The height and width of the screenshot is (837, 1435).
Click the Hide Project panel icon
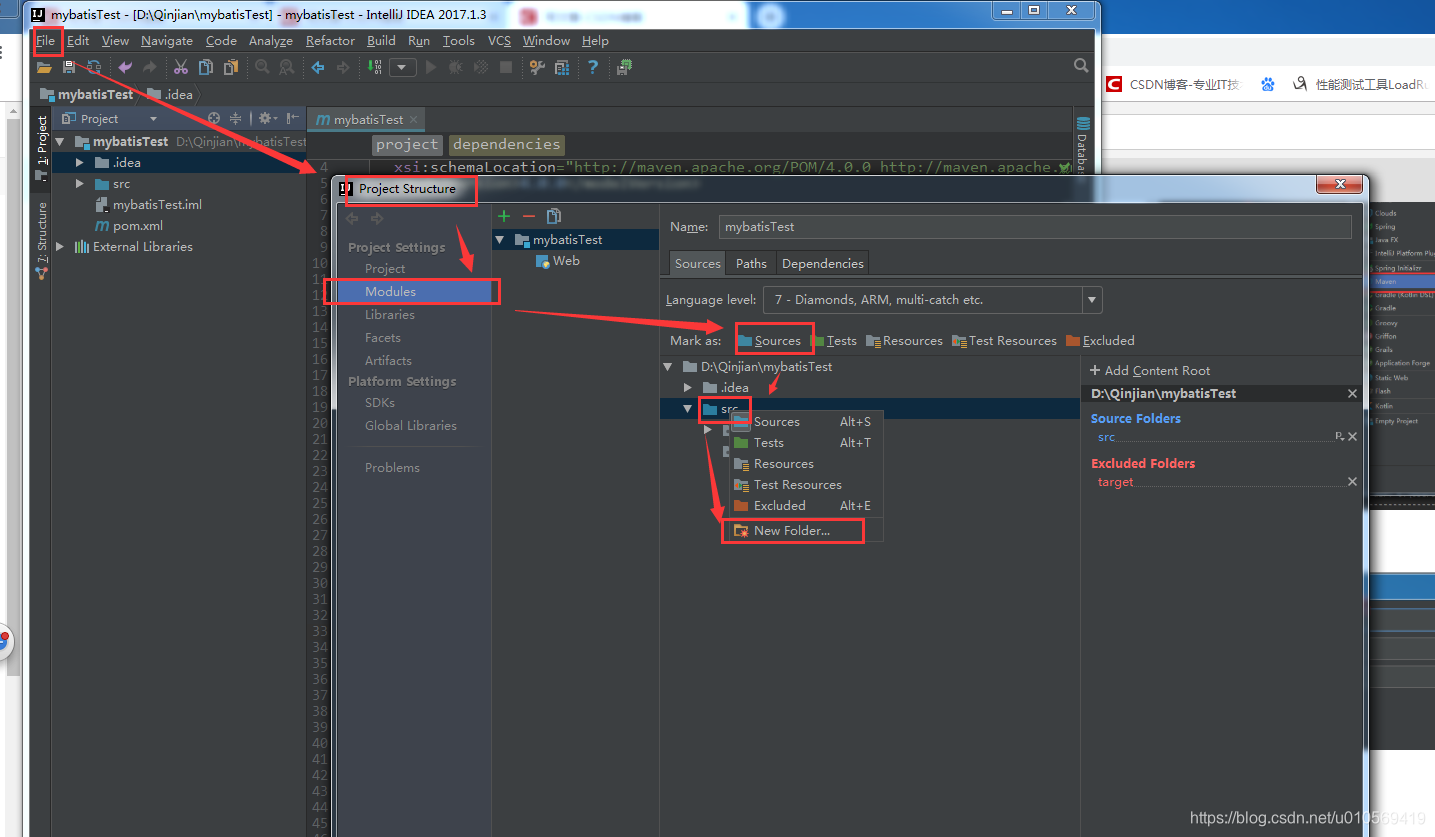tap(293, 118)
